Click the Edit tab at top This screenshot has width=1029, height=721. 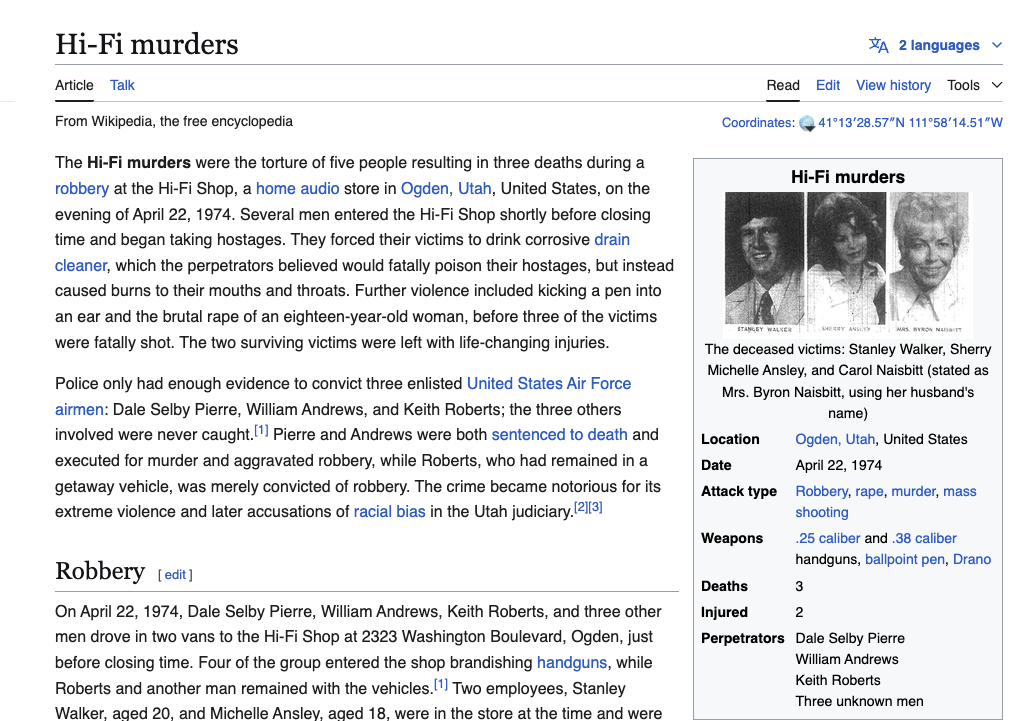827,85
